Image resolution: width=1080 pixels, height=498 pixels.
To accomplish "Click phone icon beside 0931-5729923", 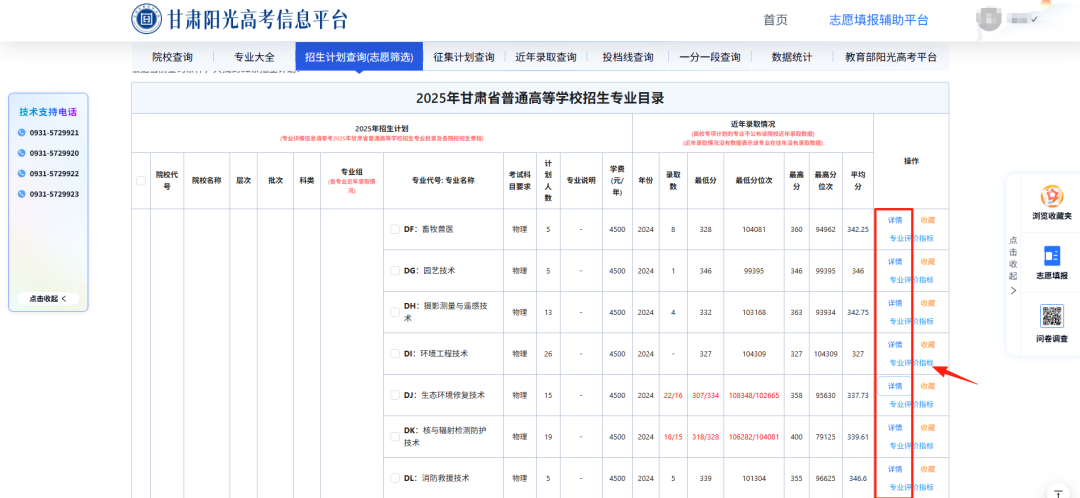I will [21, 194].
